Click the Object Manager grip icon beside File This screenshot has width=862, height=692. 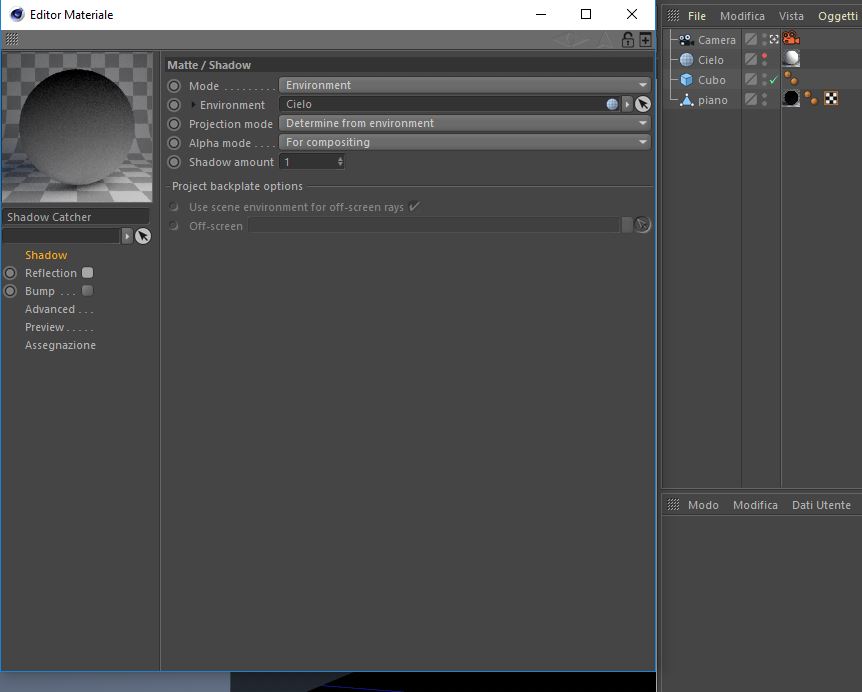(673, 15)
